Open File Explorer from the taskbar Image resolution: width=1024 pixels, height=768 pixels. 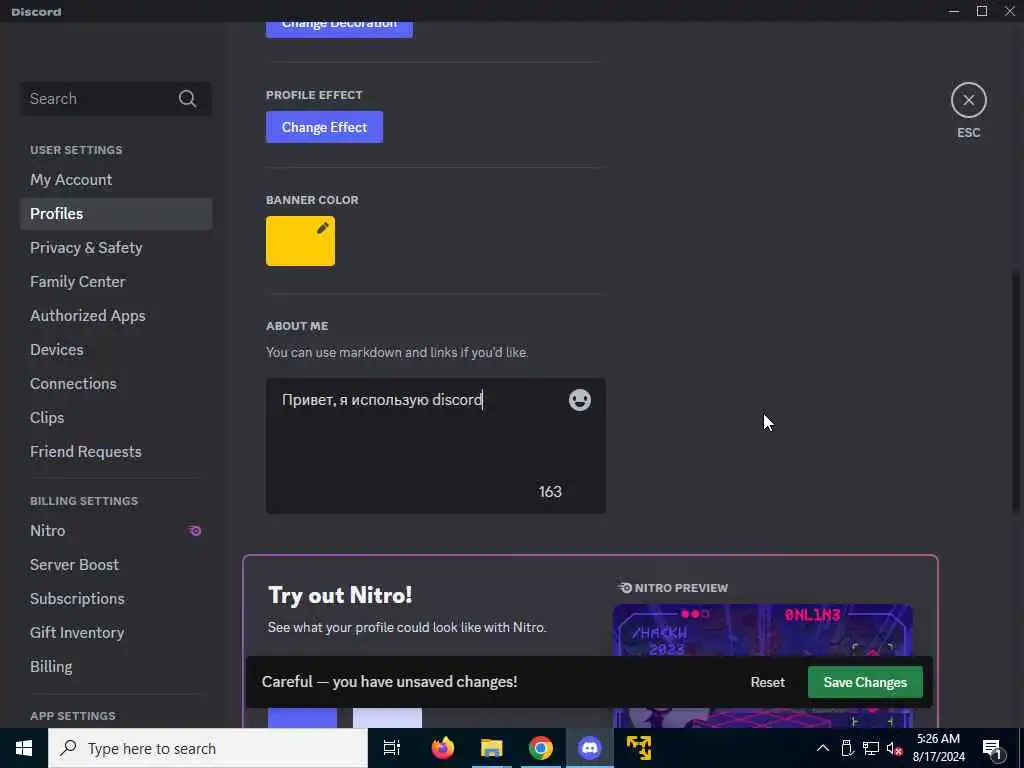click(492, 748)
